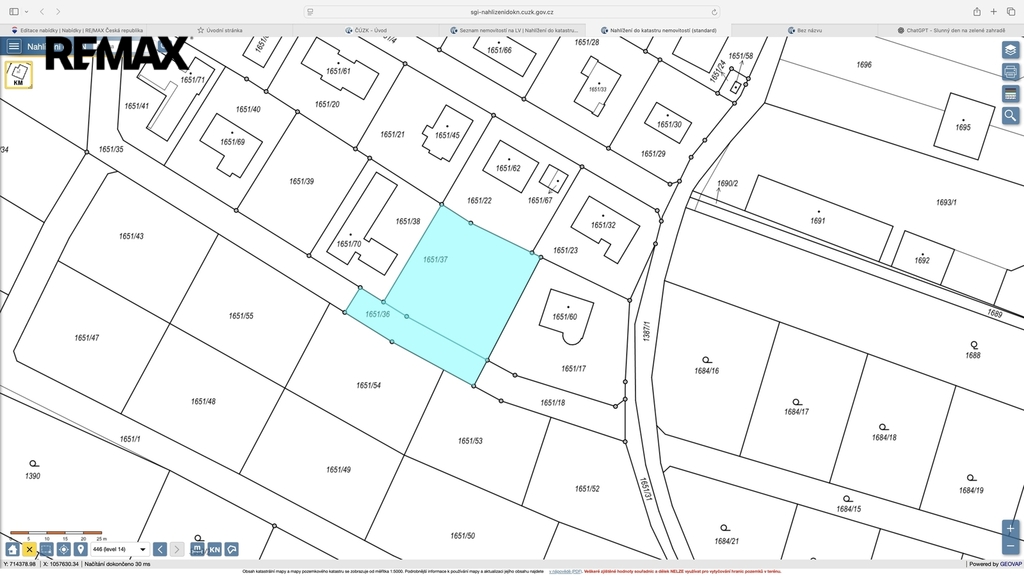Viewport: 1024px width, 576px height.
Task: Click the magnifier search icon
Action: pos(1011,116)
